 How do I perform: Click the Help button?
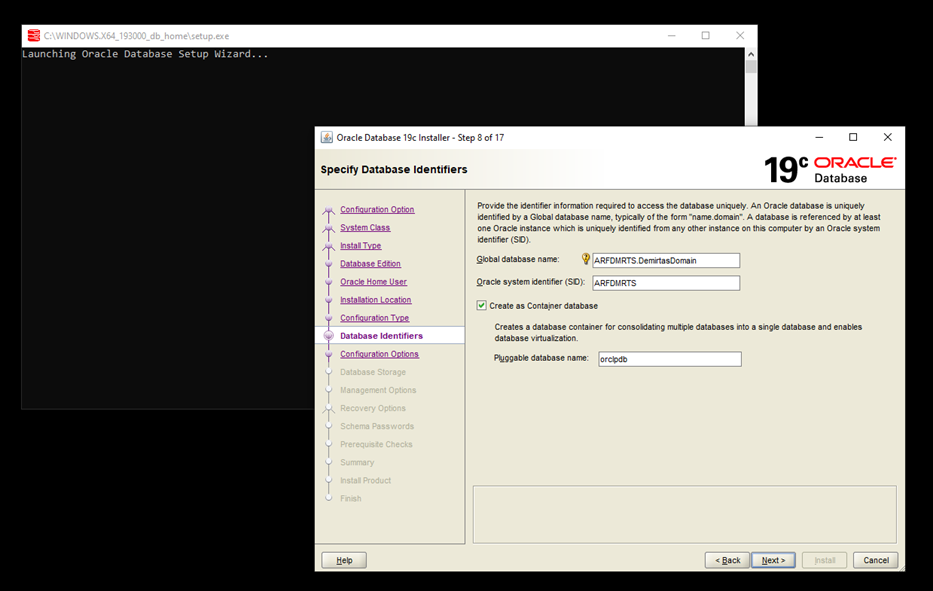(x=344, y=560)
